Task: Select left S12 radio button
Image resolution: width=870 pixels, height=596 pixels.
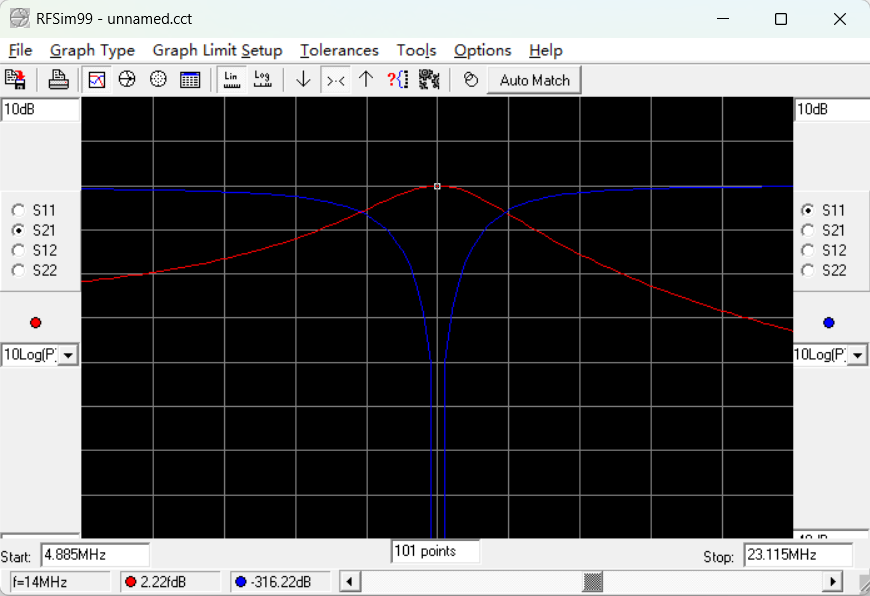Action: [18, 250]
